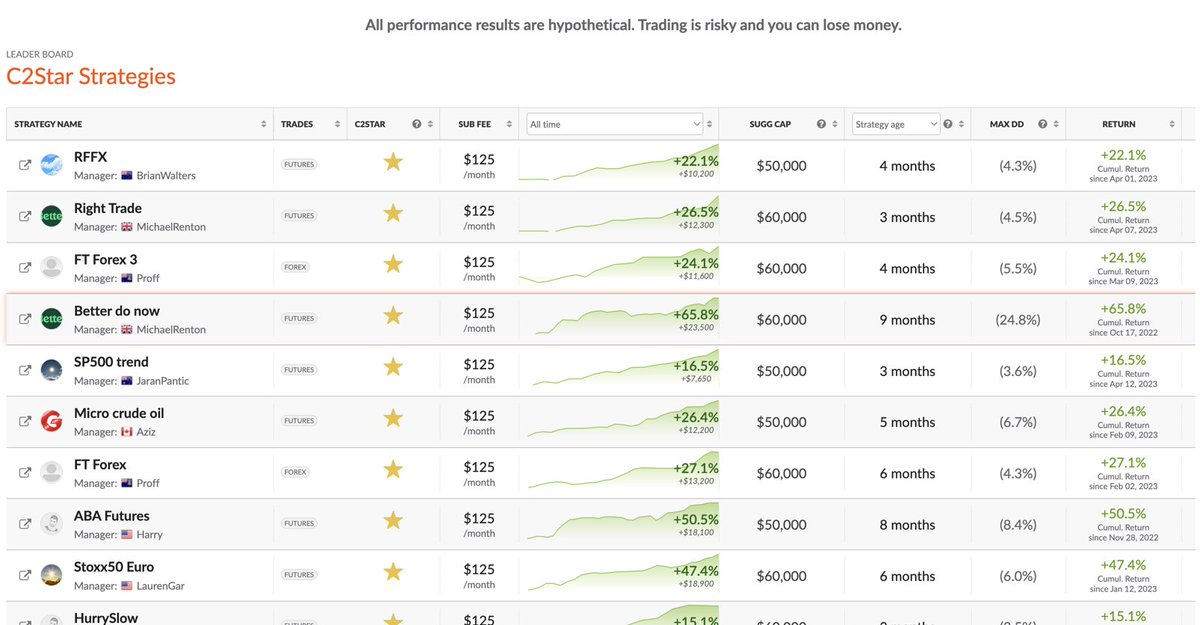Open the All time period dropdown
This screenshot has width=1200, height=625.
pos(615,124)
